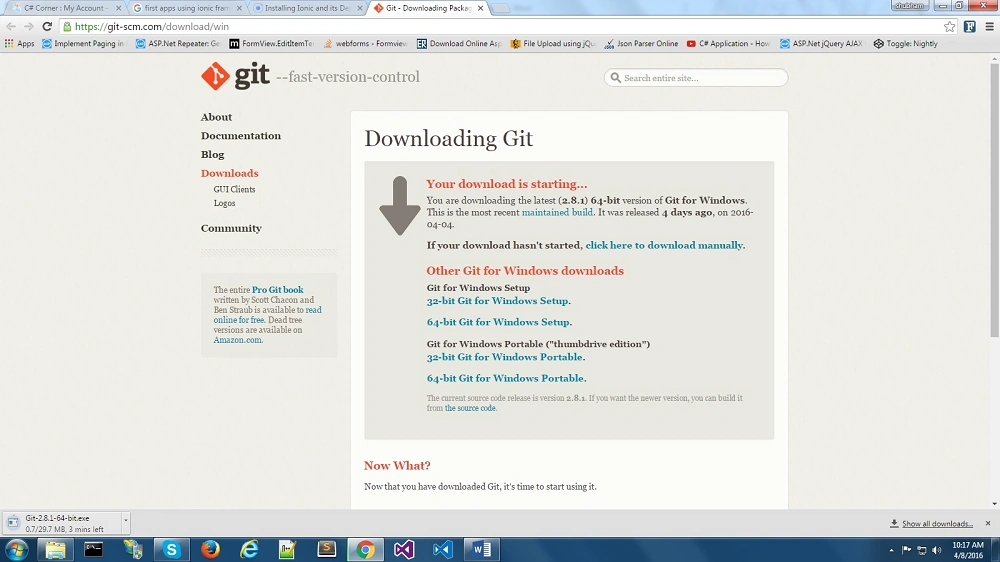Click taskbar clock showing 10:17 AM
The height and width of the screenshot is (562, 1000).
967,550
